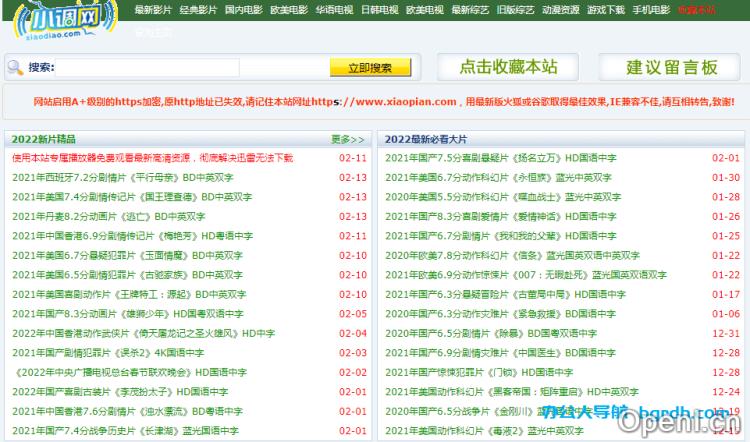The image size is (750, 442).
Task: Open the 最新影片 menu
Action: point(153,10)
